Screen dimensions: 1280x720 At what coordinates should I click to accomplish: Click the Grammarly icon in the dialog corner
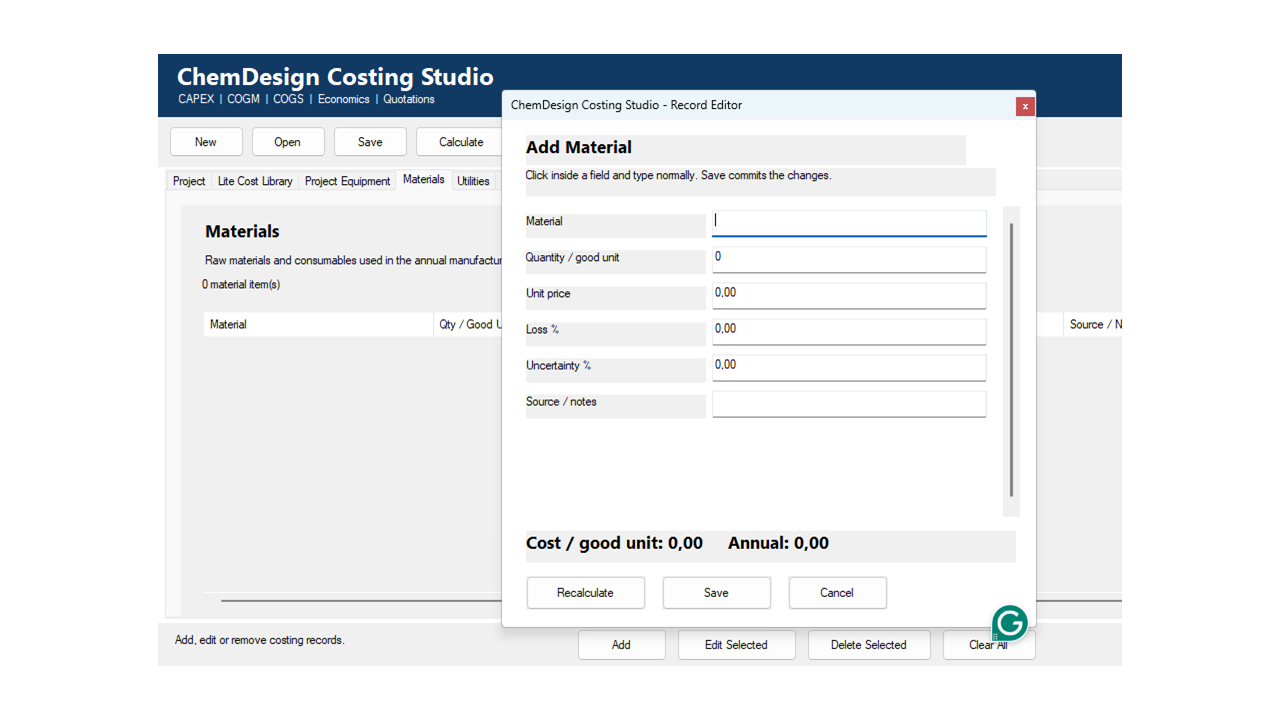click(x=1010, y=623)
